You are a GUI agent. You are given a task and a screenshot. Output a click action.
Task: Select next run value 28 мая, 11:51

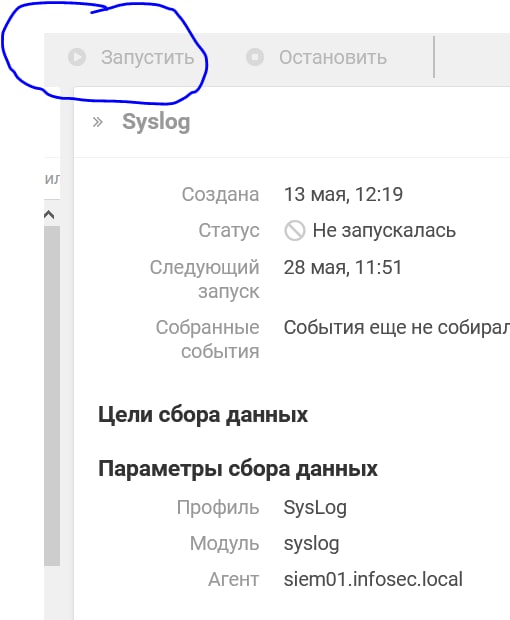343,268
